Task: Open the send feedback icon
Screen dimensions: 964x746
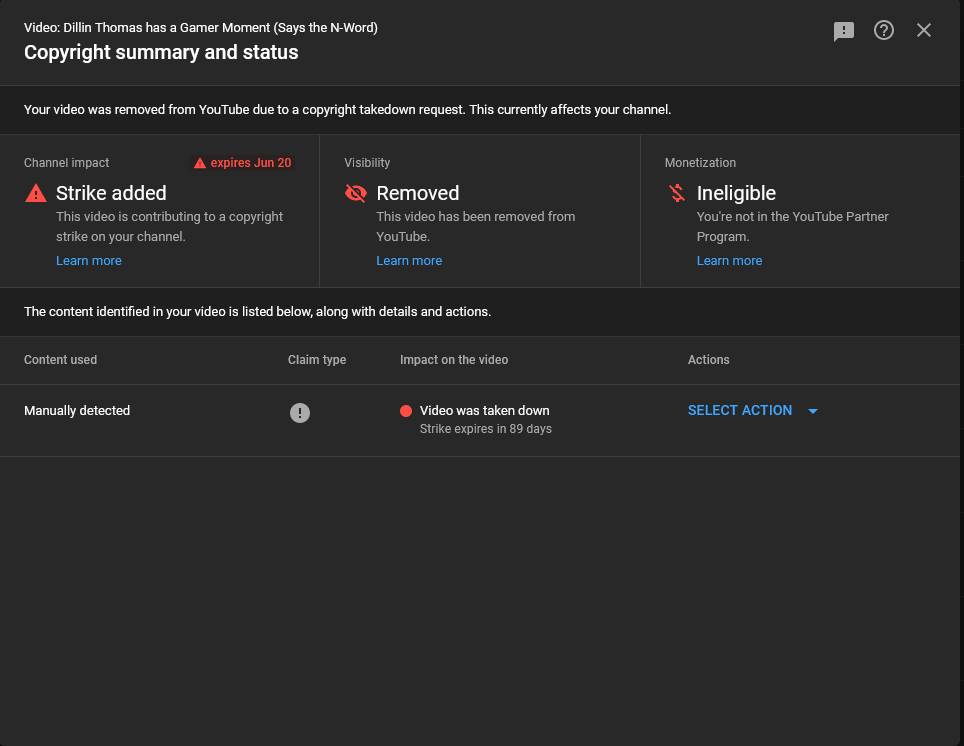Action: coord(844,31)
